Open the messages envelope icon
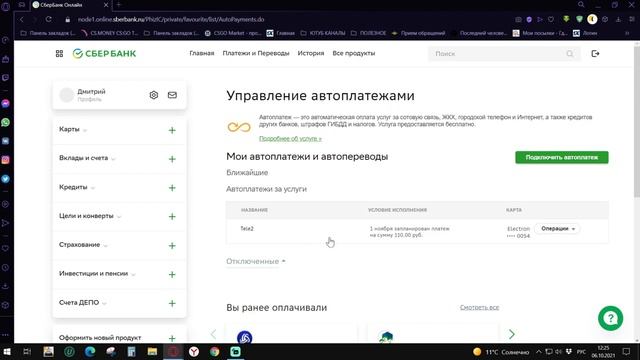 click(172, 95)
